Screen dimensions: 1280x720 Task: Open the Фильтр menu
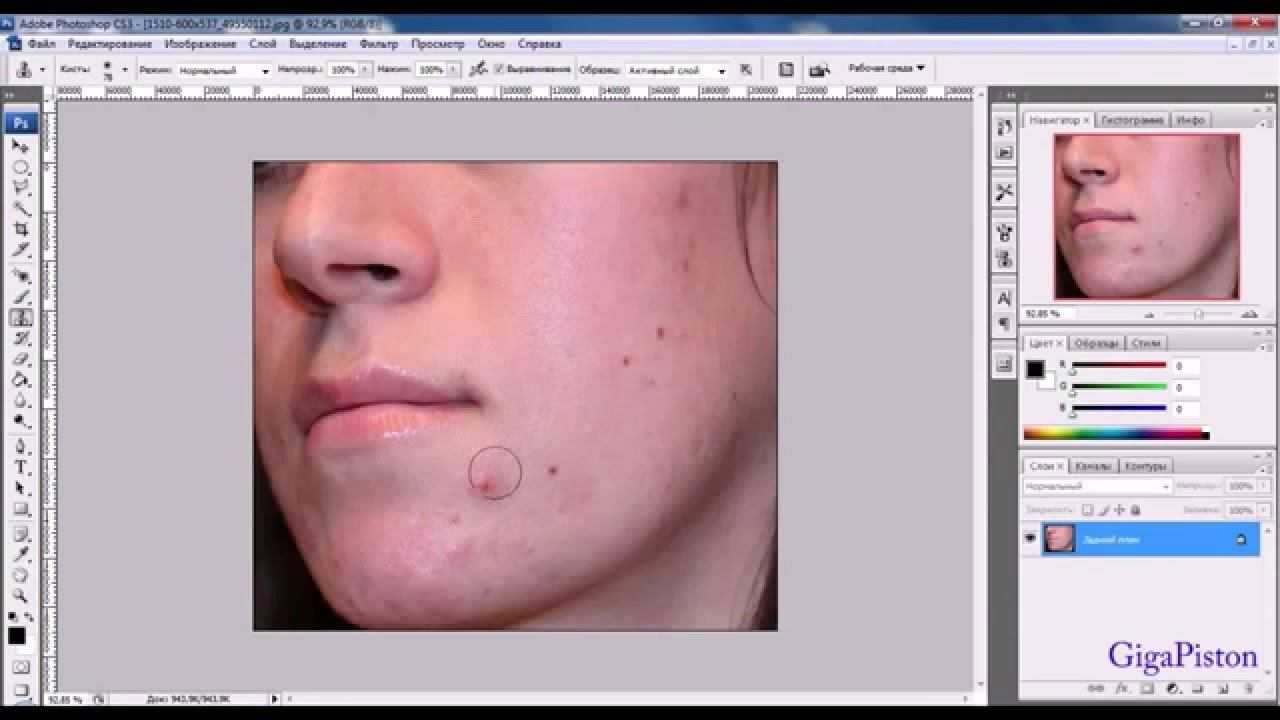pos(378,44)
